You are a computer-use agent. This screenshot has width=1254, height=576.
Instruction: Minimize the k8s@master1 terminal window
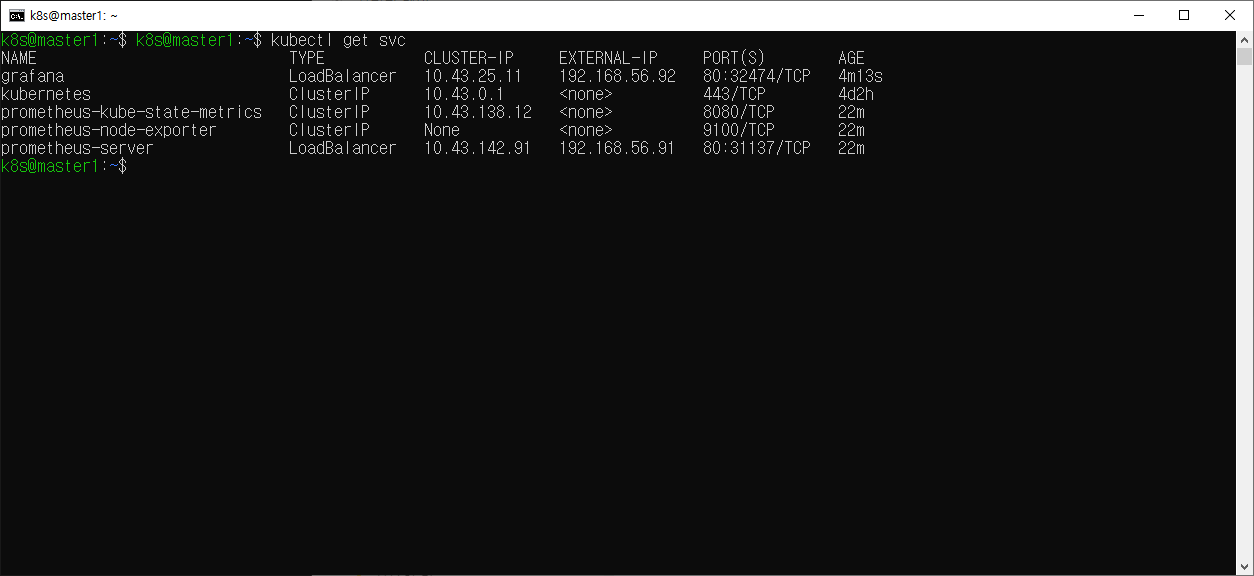(1138, 15)
